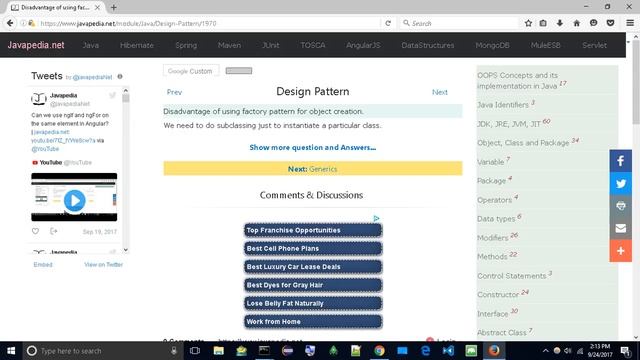Open the Firefox hamburger menu
Viewport: 640px width, 360px height.
click(630, 23)
